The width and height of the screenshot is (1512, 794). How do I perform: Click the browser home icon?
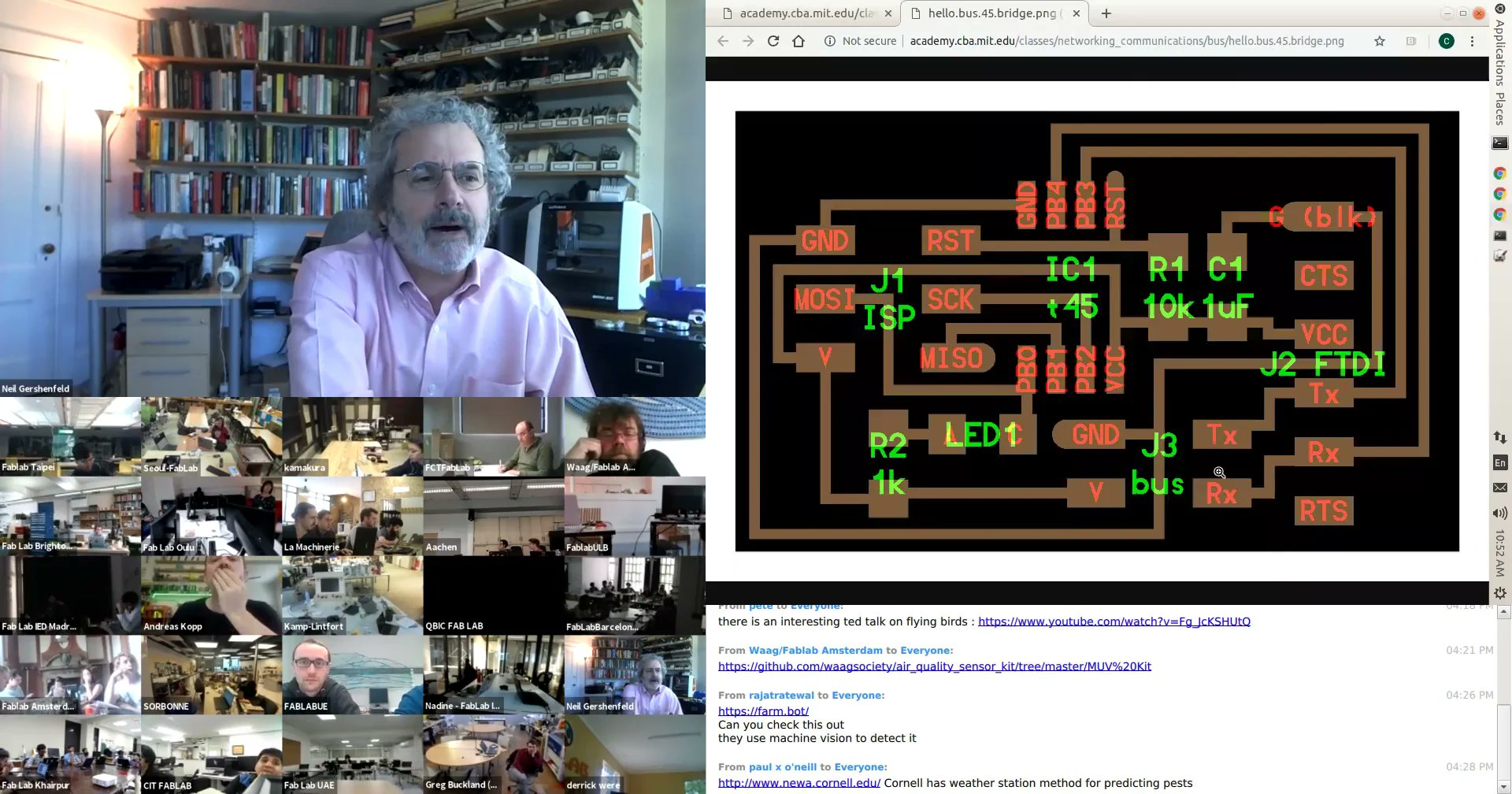[x=799, y=40]
